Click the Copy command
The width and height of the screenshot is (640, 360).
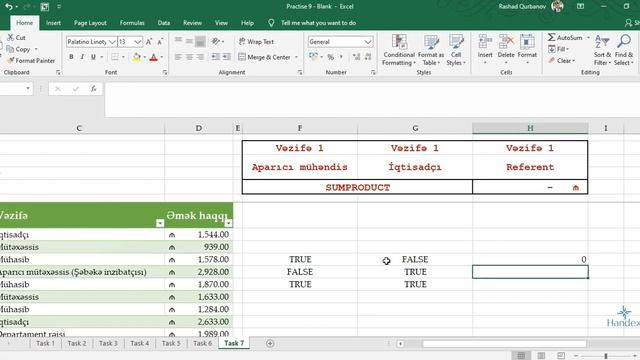pyautogui.click(x=19, y=49)
